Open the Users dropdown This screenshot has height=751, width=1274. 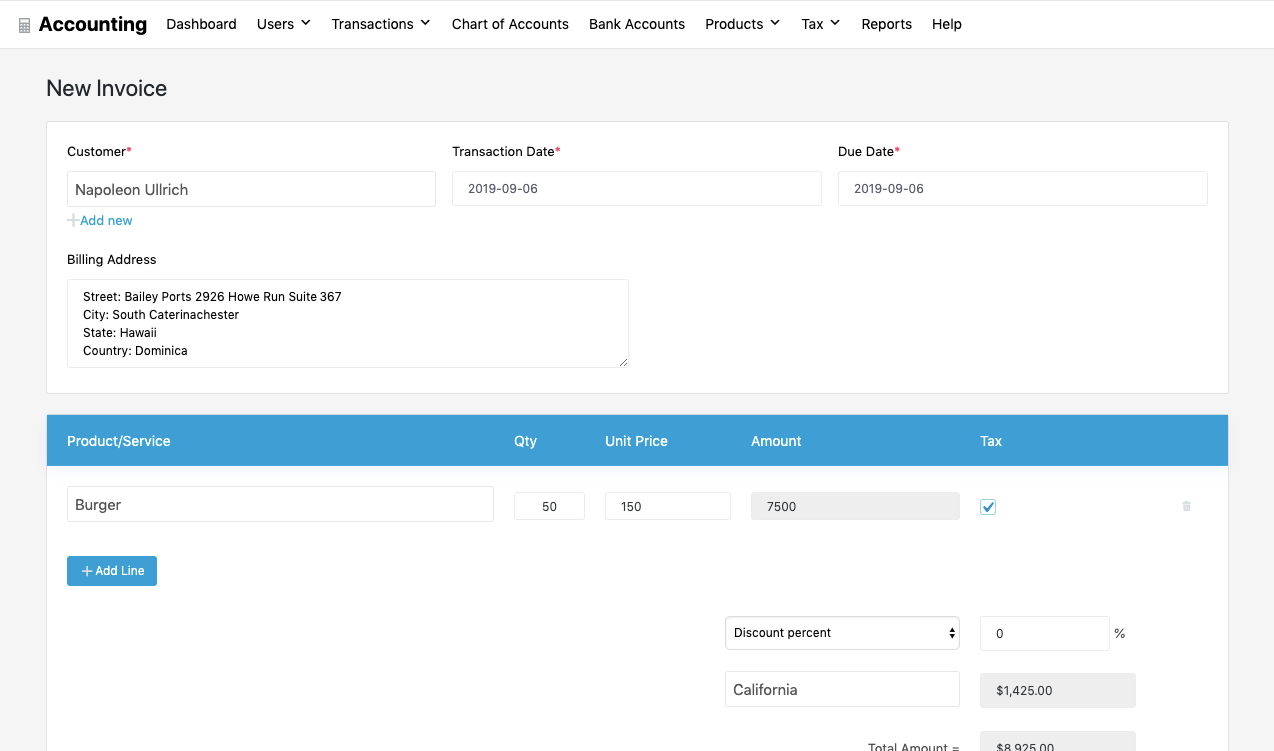283,23
